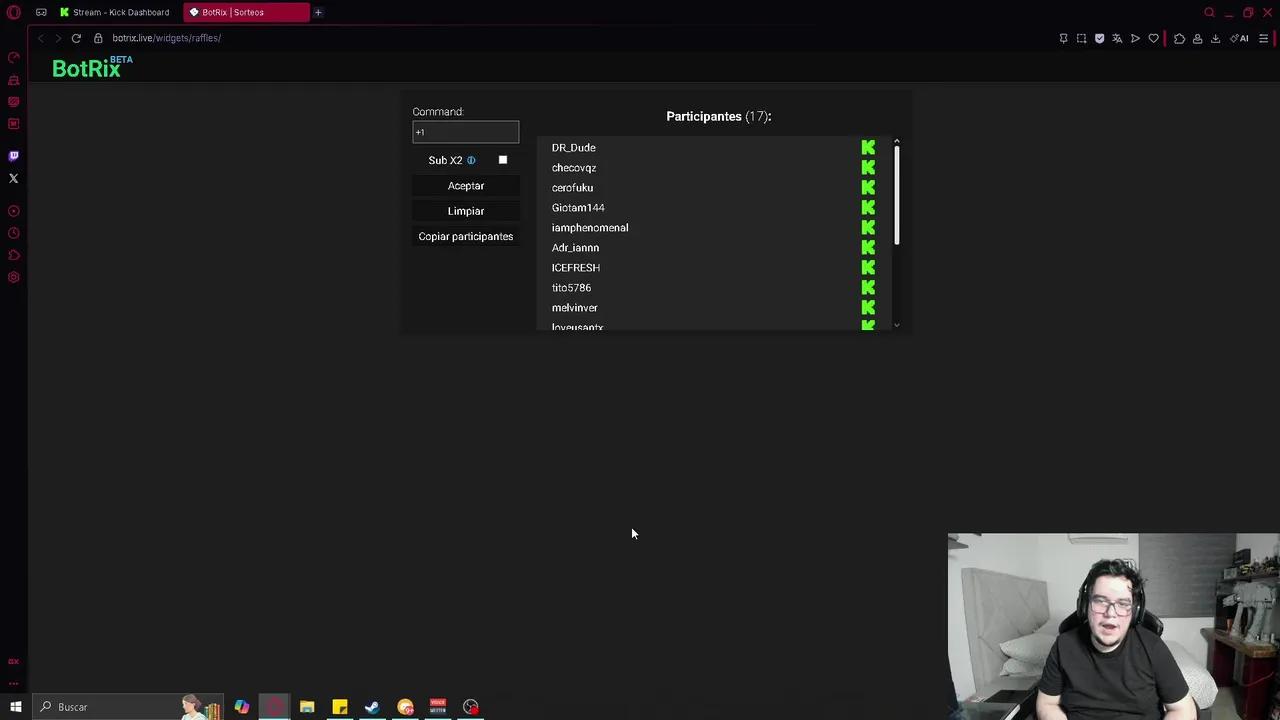Click the participants scrollbar up arrow
Screen dimensions: 1280x720
pos(897,141)
